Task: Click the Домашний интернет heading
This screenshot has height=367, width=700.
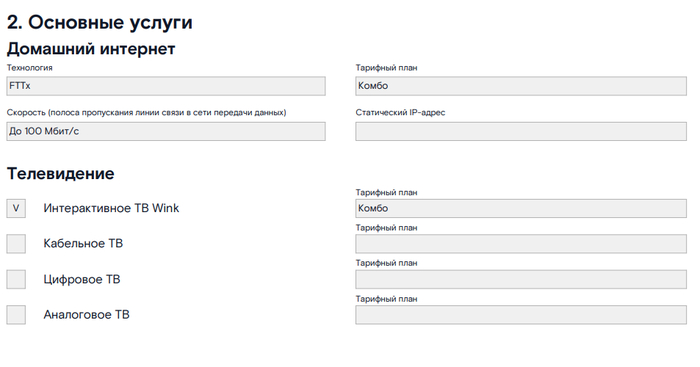Action: (91, 49)
